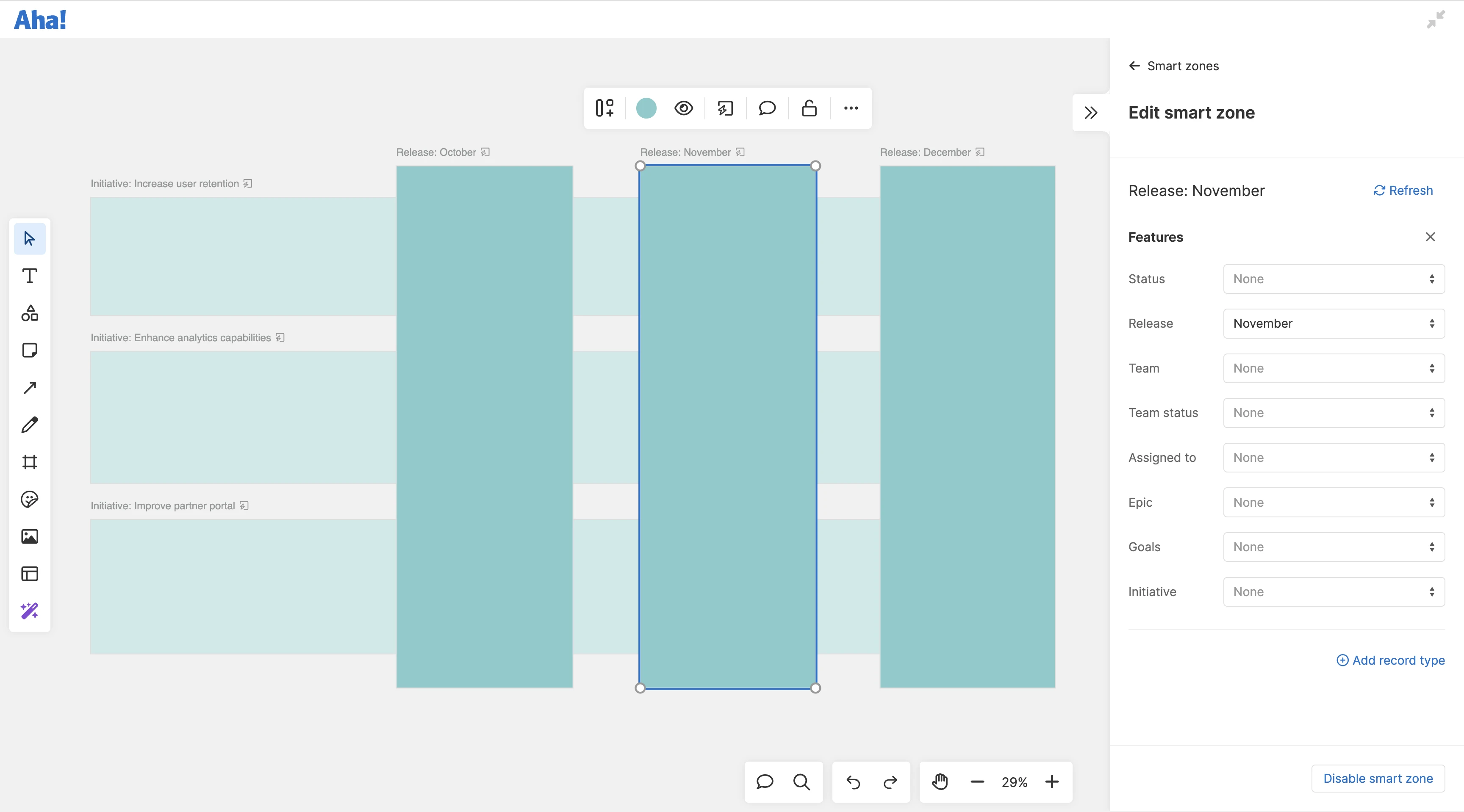
Task: Click the Undo arrow
Action: (852, 782)
